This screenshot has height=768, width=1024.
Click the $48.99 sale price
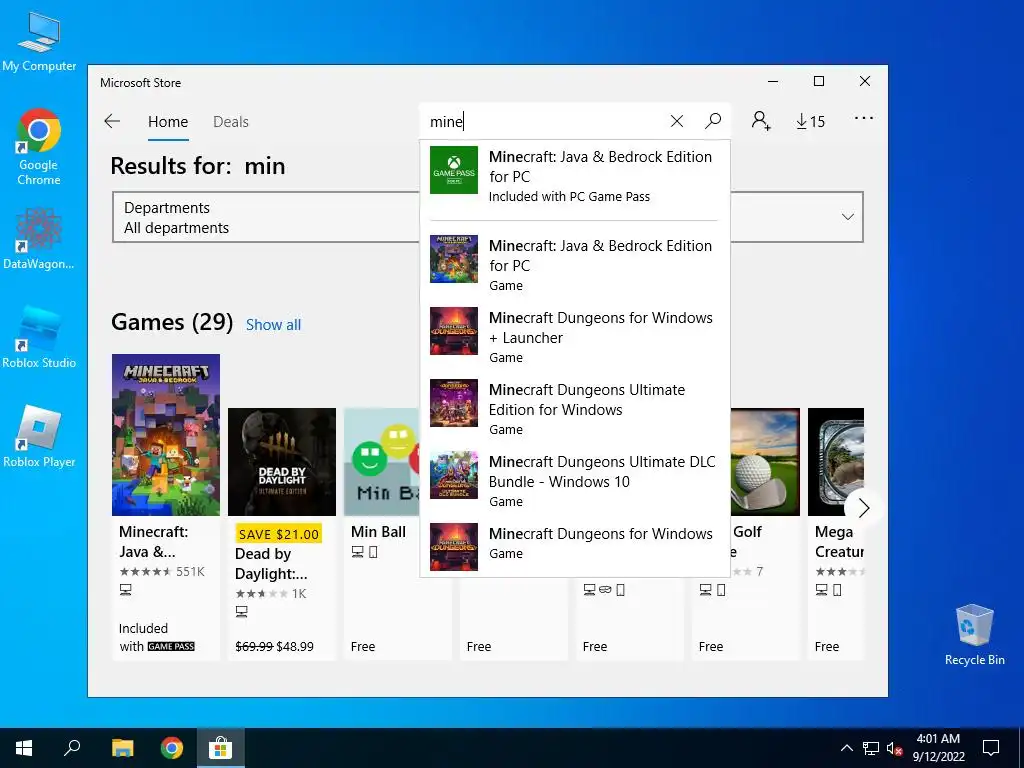click(295, 647)
